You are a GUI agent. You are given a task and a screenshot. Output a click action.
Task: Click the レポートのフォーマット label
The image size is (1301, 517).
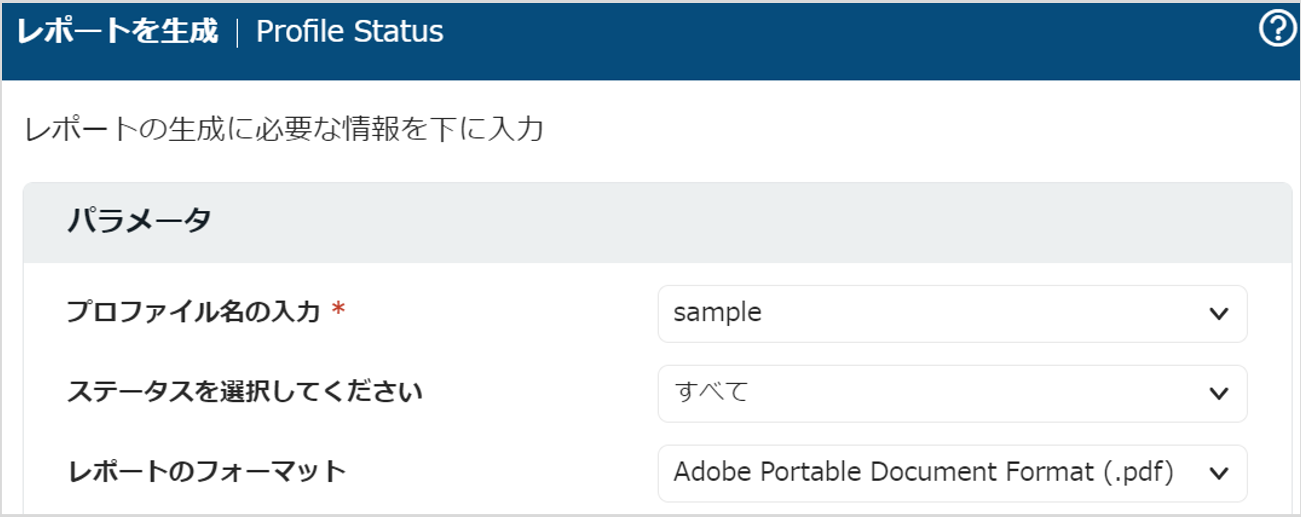(206, 472)
